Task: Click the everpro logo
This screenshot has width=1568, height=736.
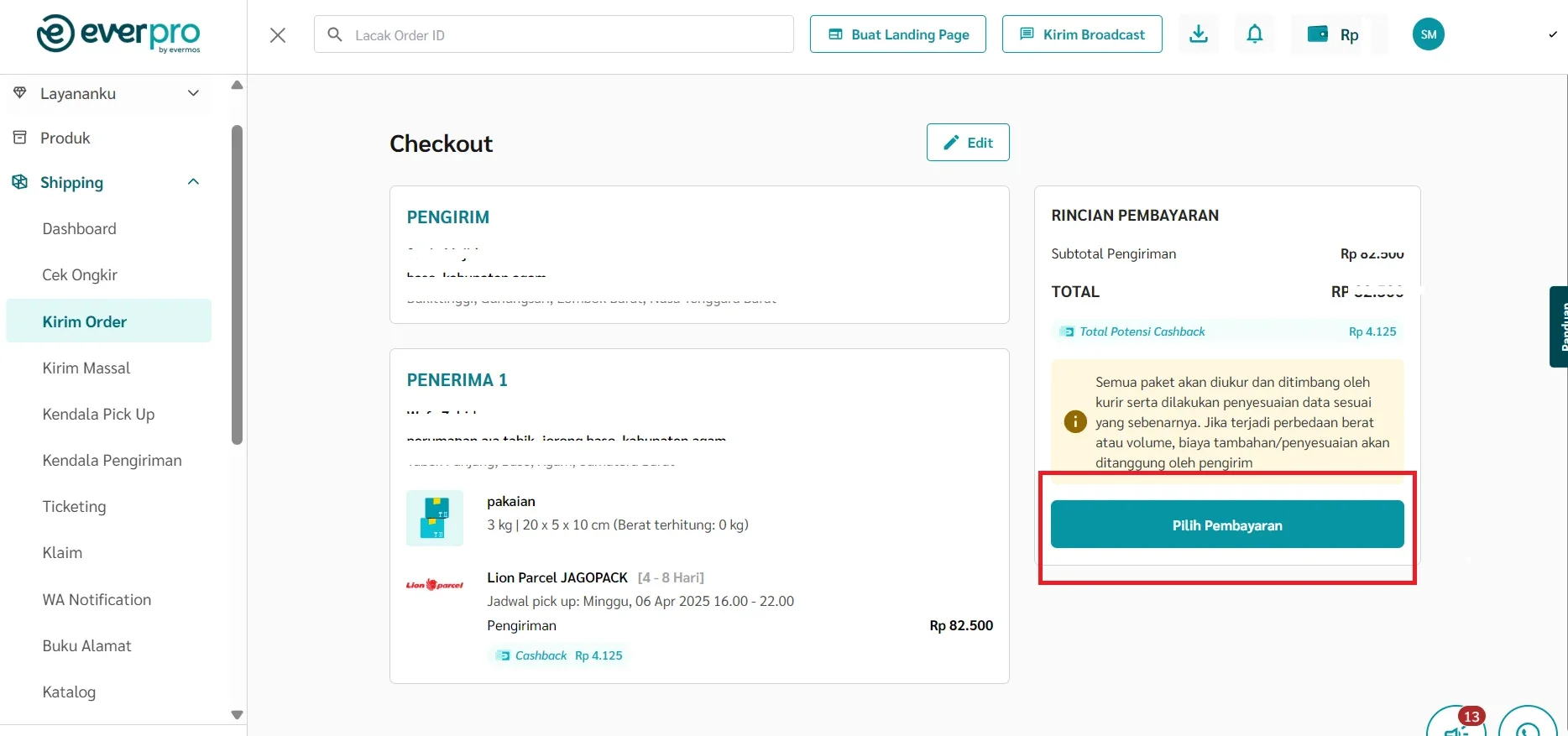Action: (118, 34)
